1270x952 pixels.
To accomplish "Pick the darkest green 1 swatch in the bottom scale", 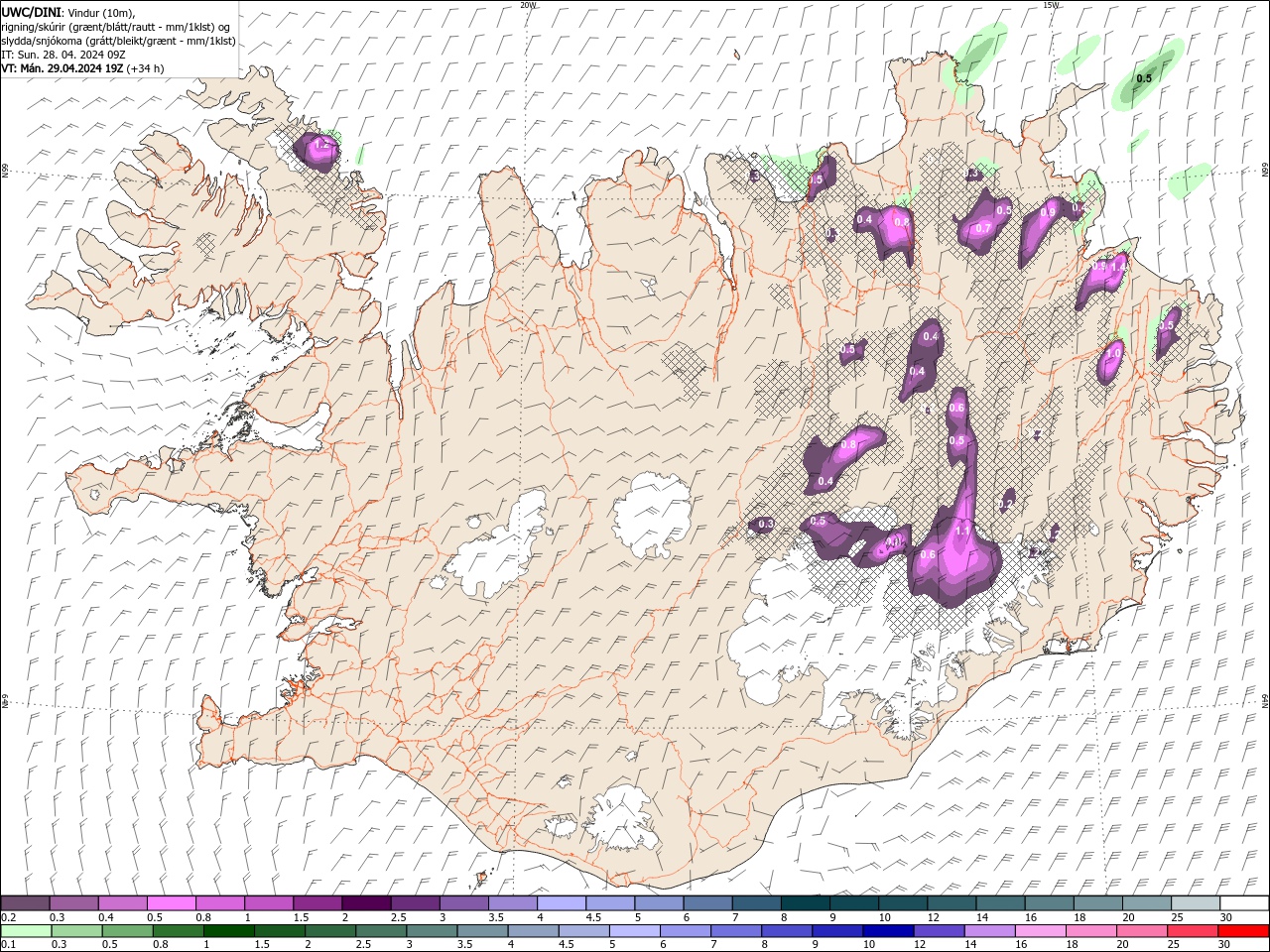I will click(229, 931).
